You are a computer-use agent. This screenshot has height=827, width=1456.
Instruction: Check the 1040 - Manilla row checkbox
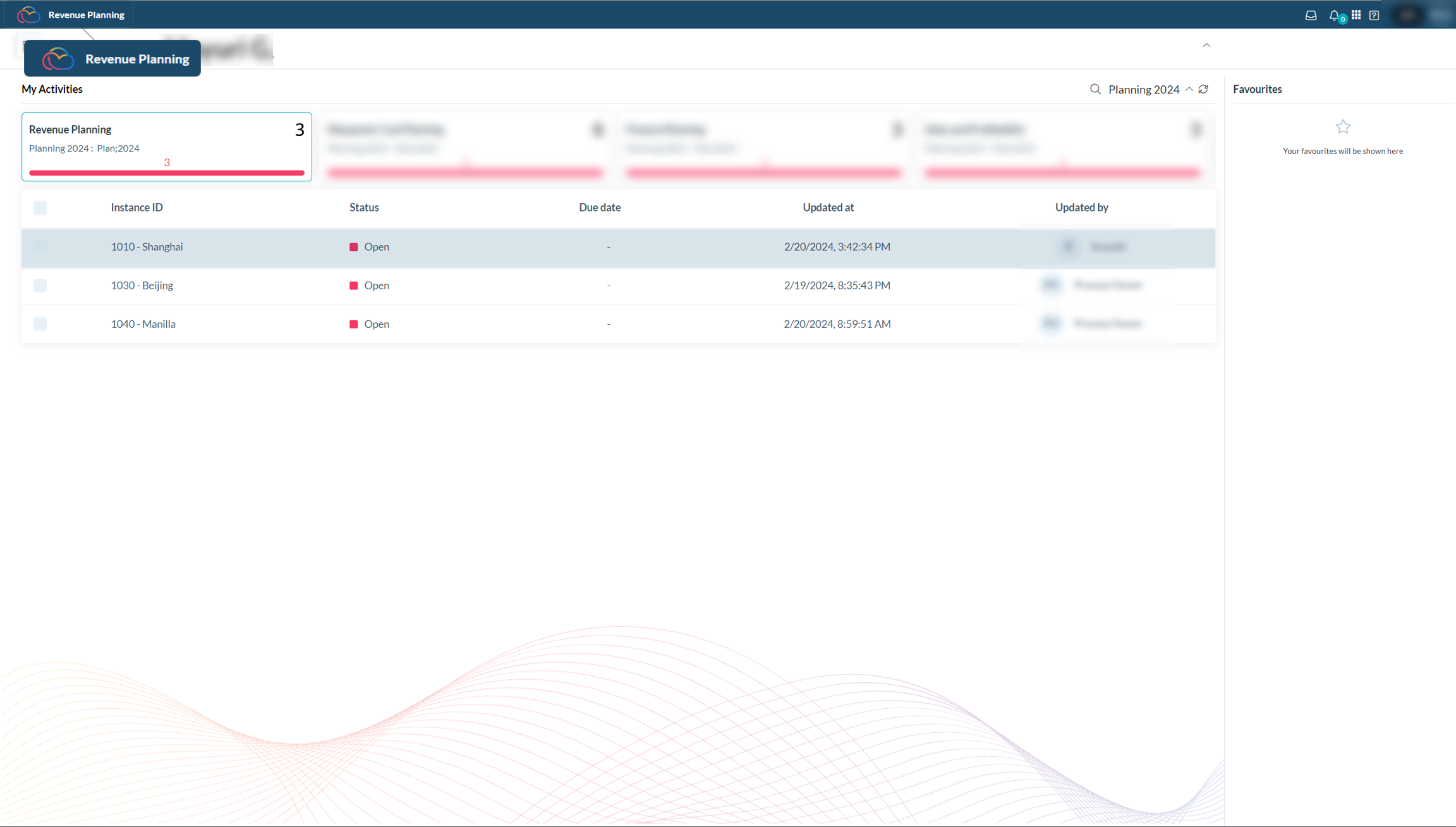[x=40, y=324]
